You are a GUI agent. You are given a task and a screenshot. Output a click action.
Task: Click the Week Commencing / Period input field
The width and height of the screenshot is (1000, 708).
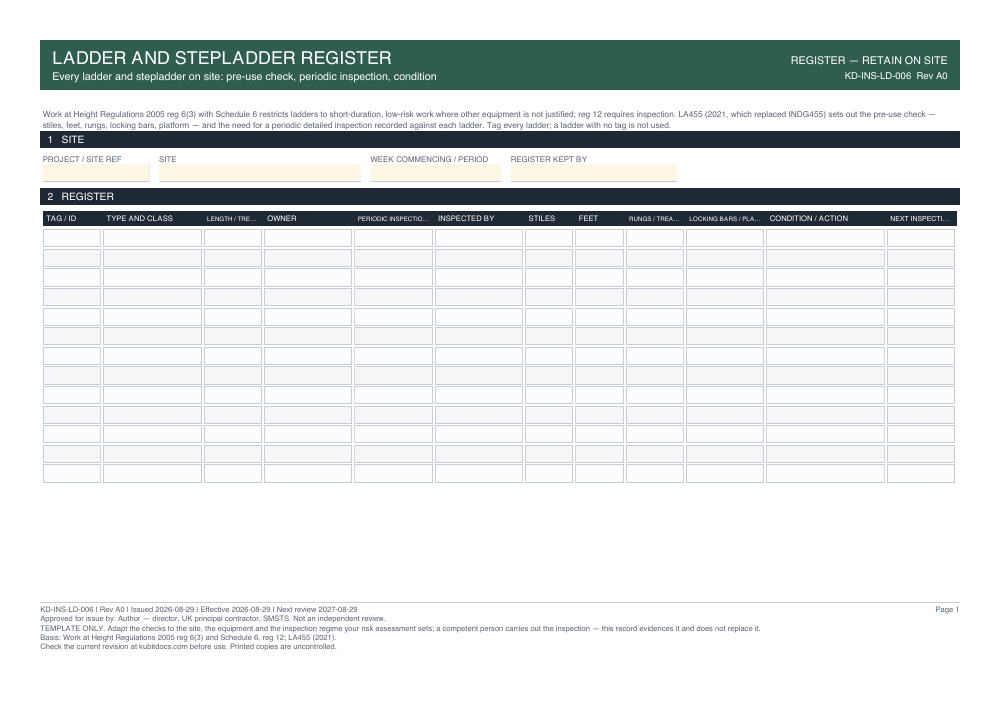[x=436, y=173]
